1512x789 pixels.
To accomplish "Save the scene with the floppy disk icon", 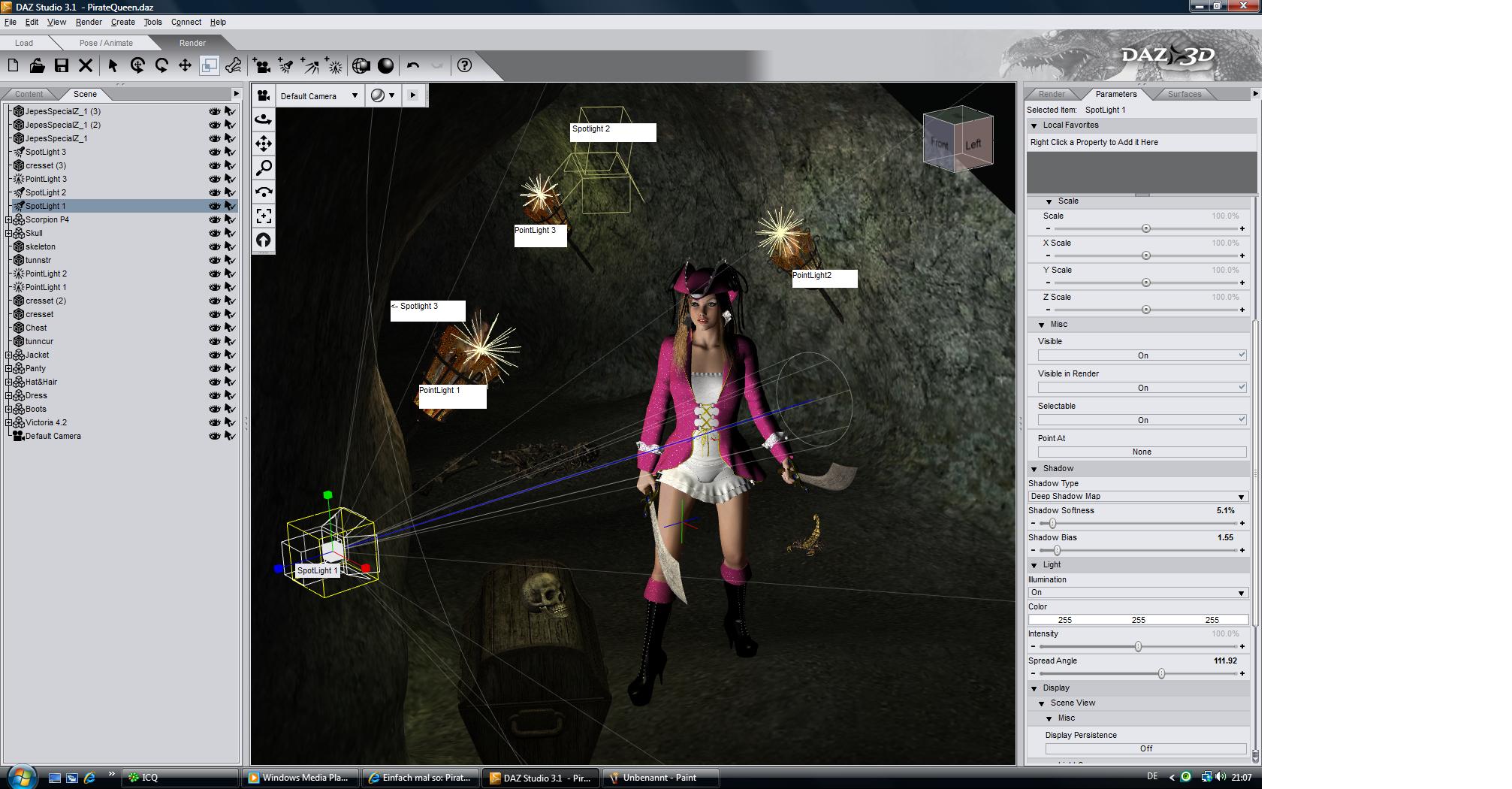I will (x=62, y=66).
